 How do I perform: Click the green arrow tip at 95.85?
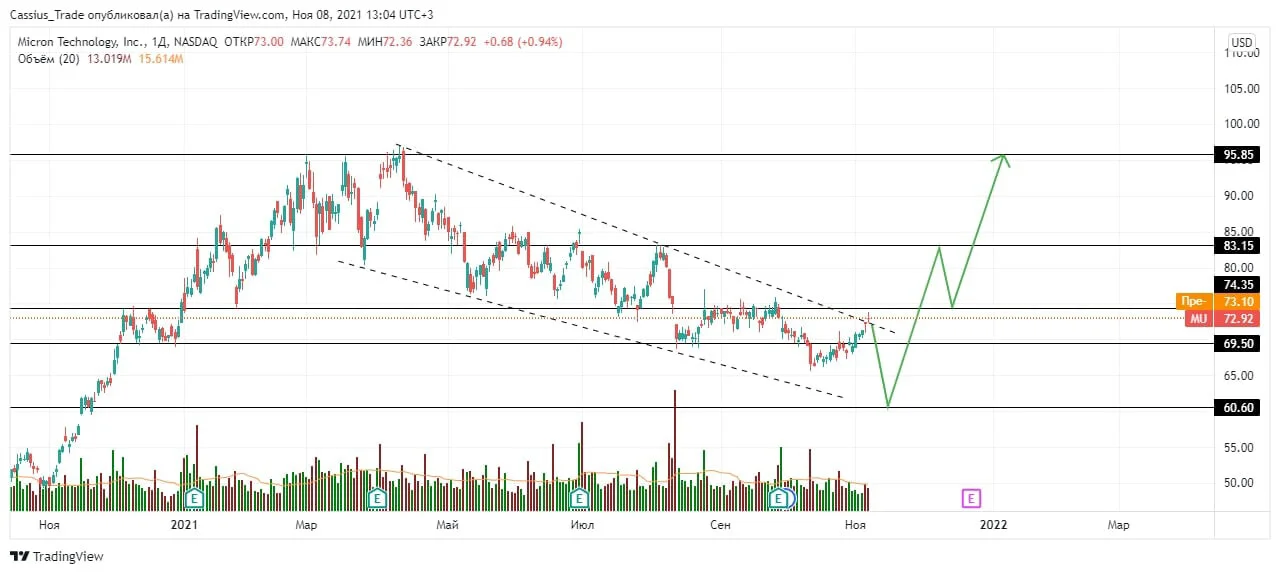click(x=1003, y=156)
